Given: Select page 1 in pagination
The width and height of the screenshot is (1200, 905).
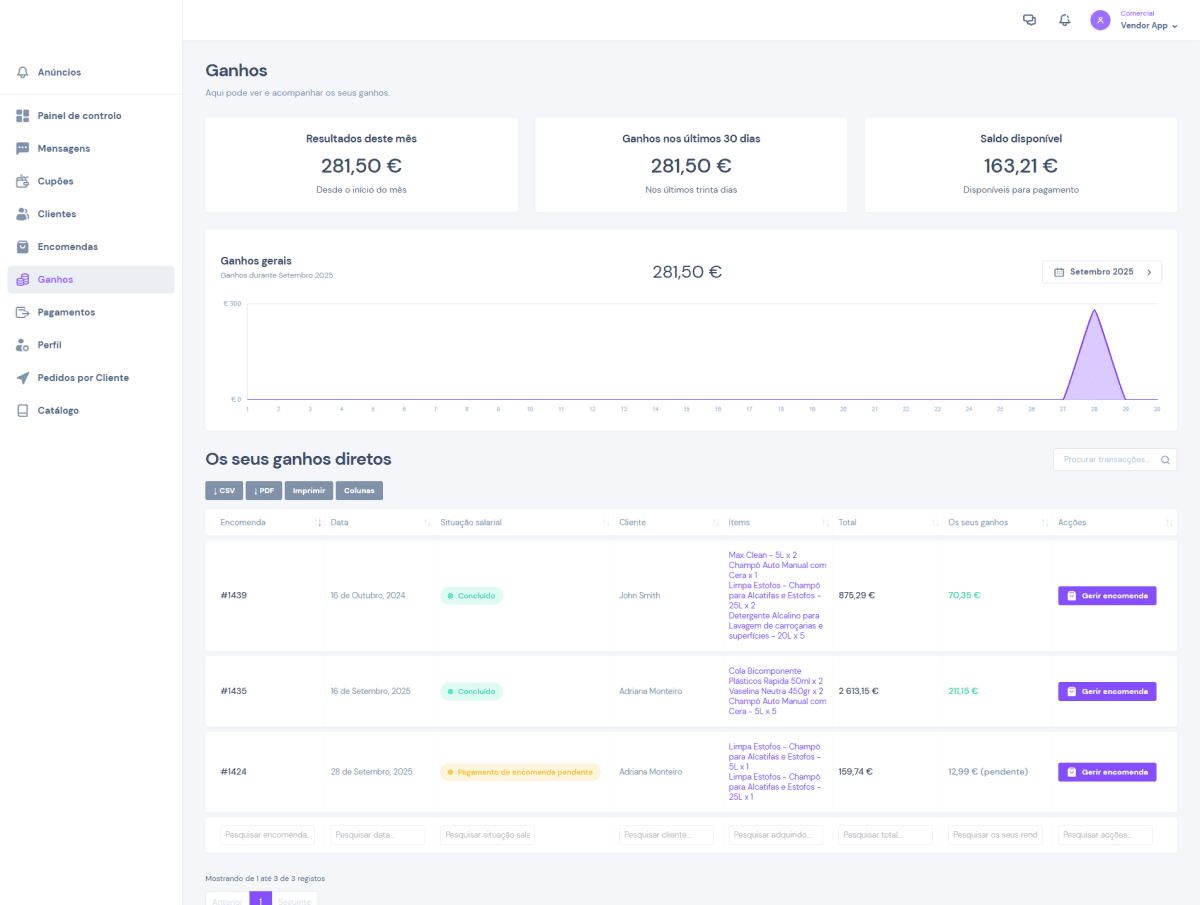Looking at the screenshot, I should (x=260, y=899).
